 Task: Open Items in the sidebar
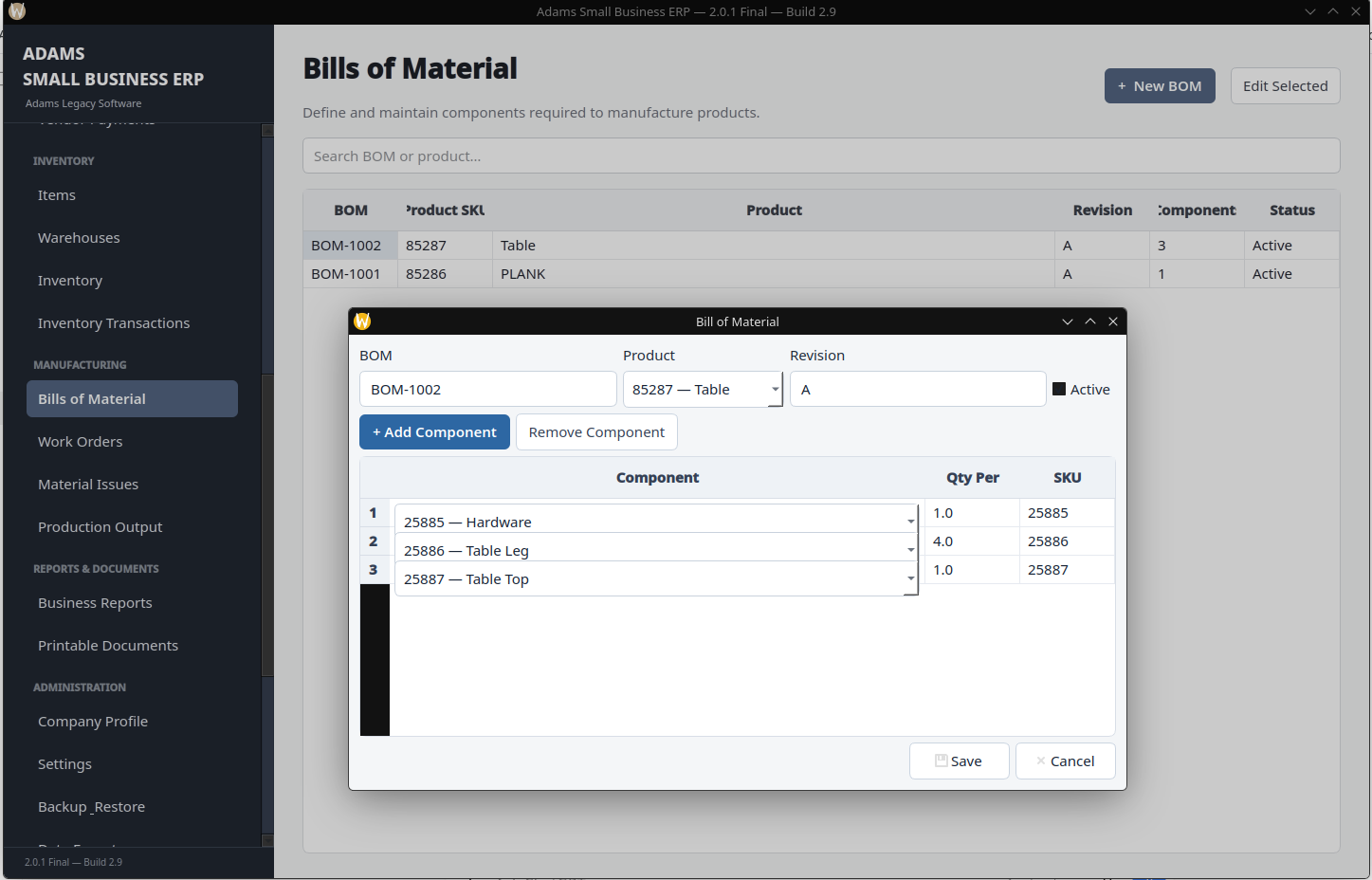132,195
